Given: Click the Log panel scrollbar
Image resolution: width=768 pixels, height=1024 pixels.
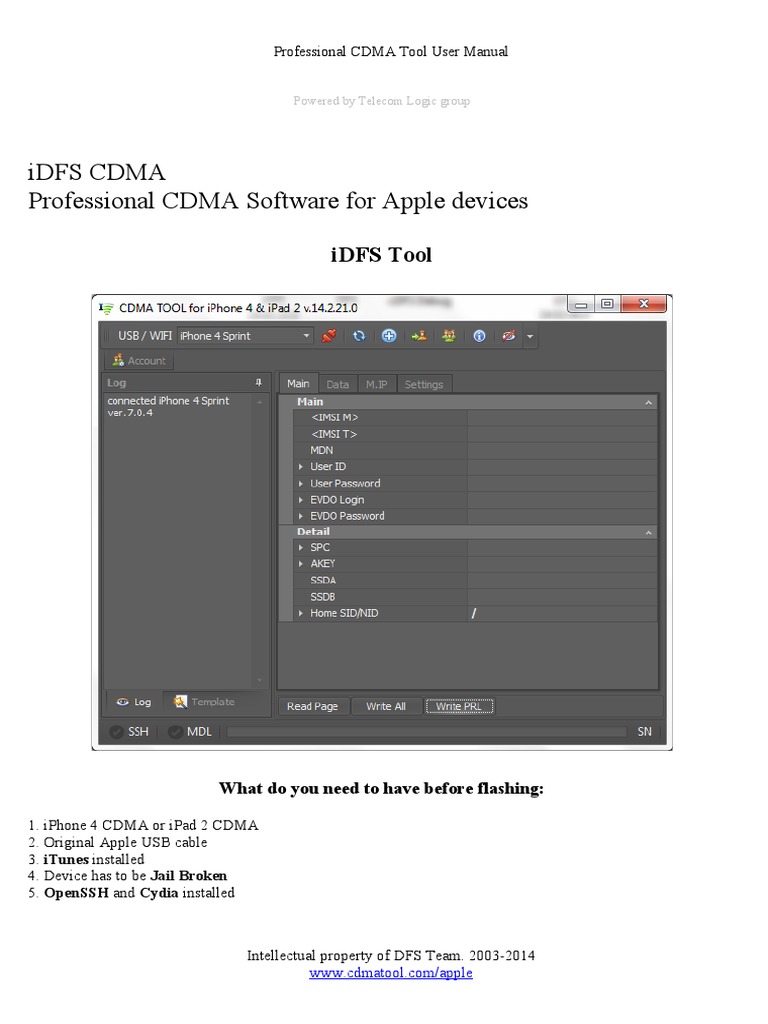Looking at the screenshot, I should tap(260, 541).
